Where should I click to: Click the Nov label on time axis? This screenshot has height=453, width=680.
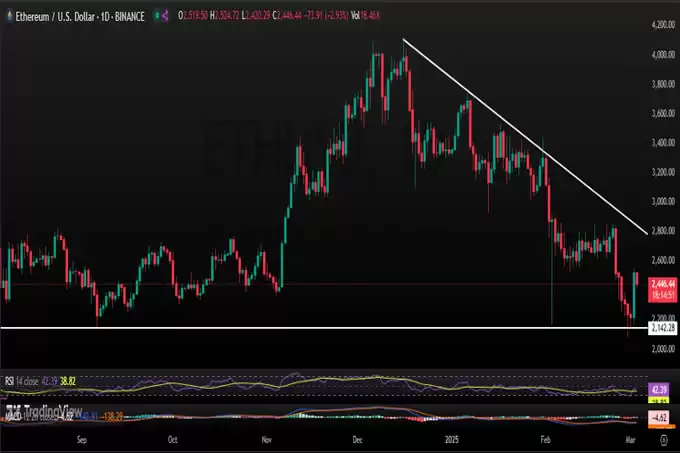pos(267,440)
